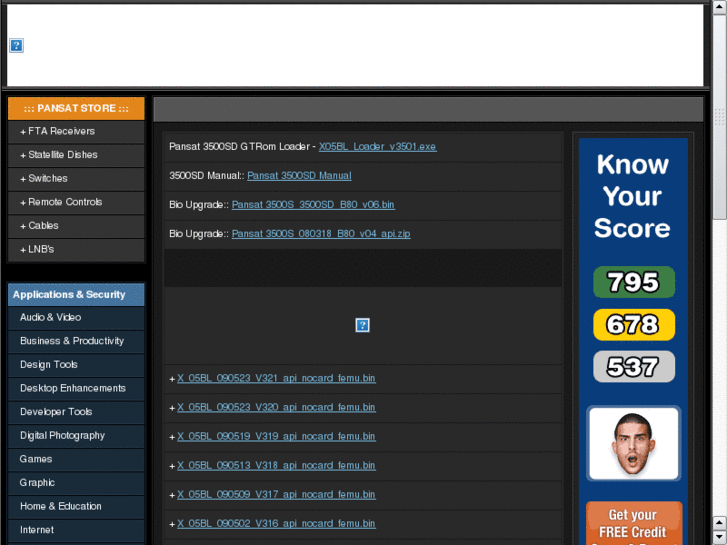Download the V319 api nocard femu.bin file
Image resolution: width=727 pixels, height=545 pixels.
click(276, 437)
